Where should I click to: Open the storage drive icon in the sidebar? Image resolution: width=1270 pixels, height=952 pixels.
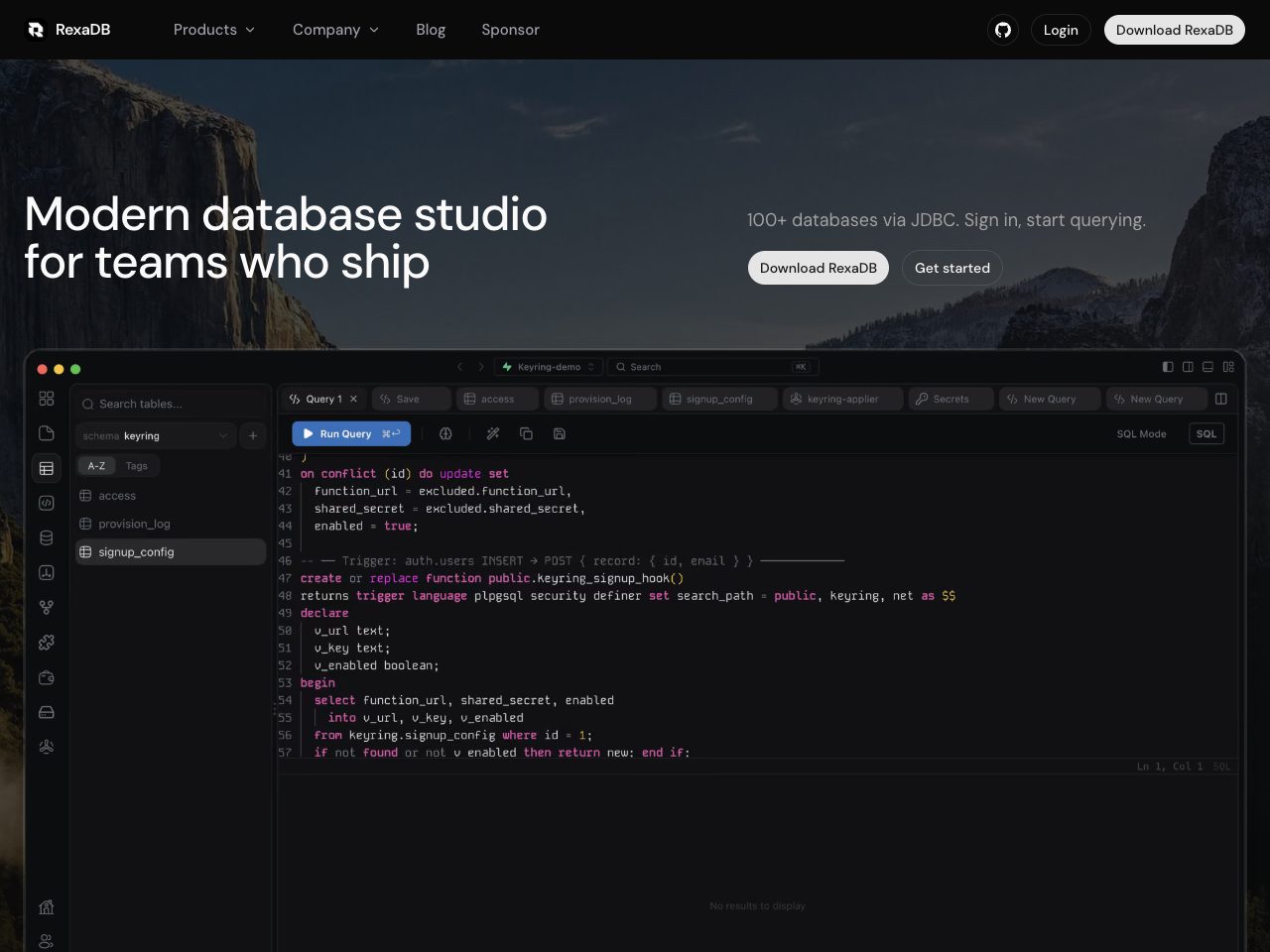click(47, 712)
